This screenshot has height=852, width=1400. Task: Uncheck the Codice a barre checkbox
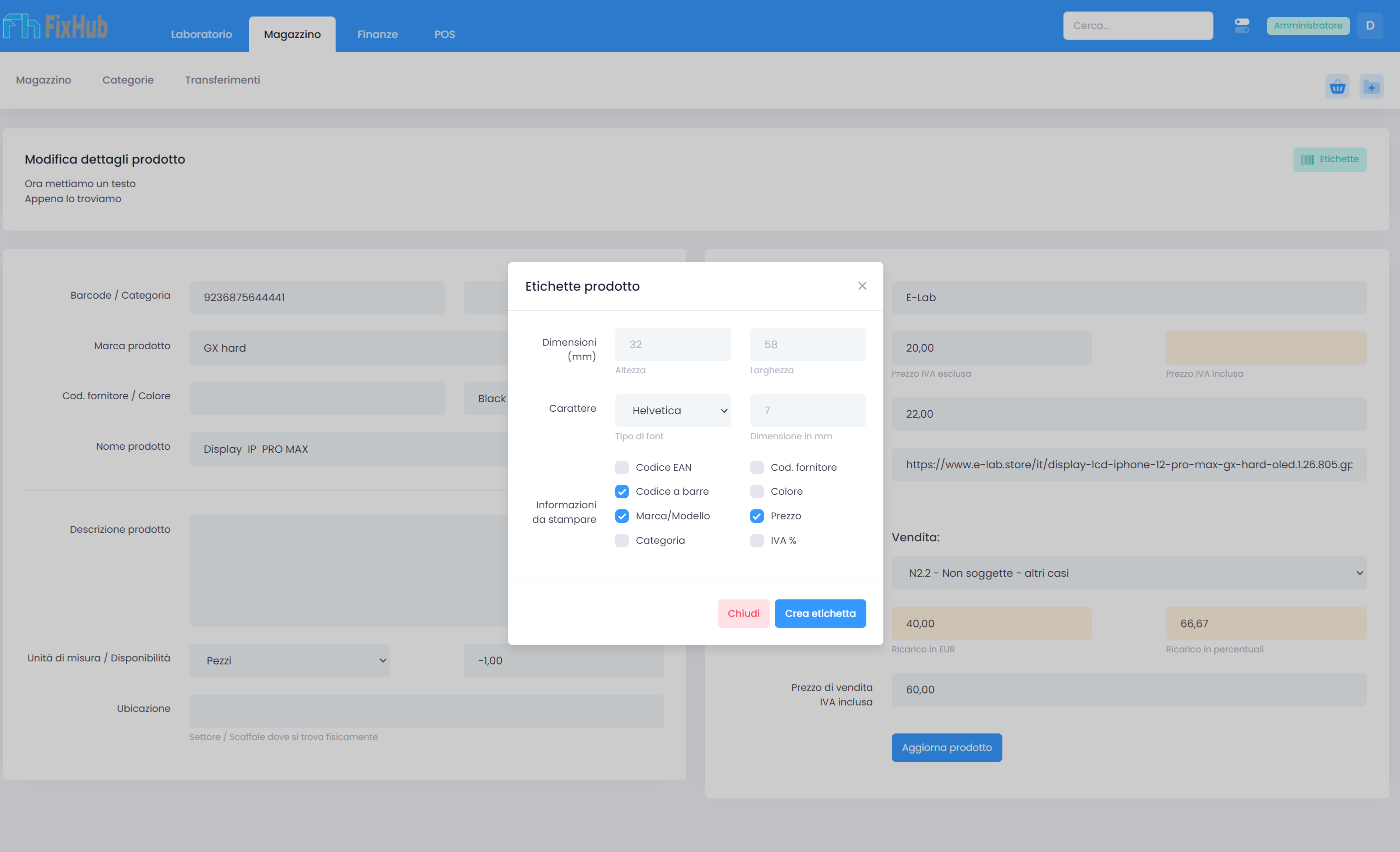point(622,492)
